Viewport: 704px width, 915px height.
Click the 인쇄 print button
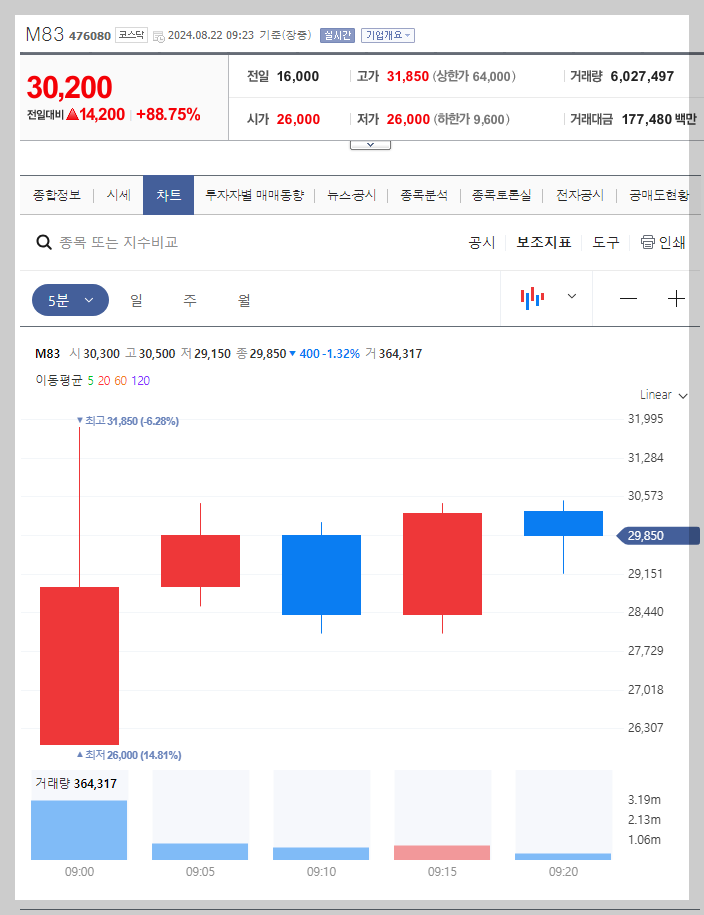pos(663,242)
